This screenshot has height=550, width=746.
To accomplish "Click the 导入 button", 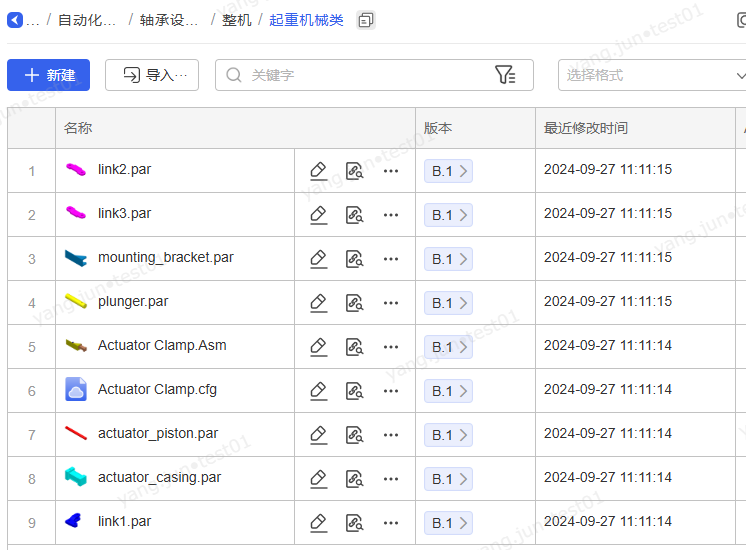I will (x=152, y=75).
